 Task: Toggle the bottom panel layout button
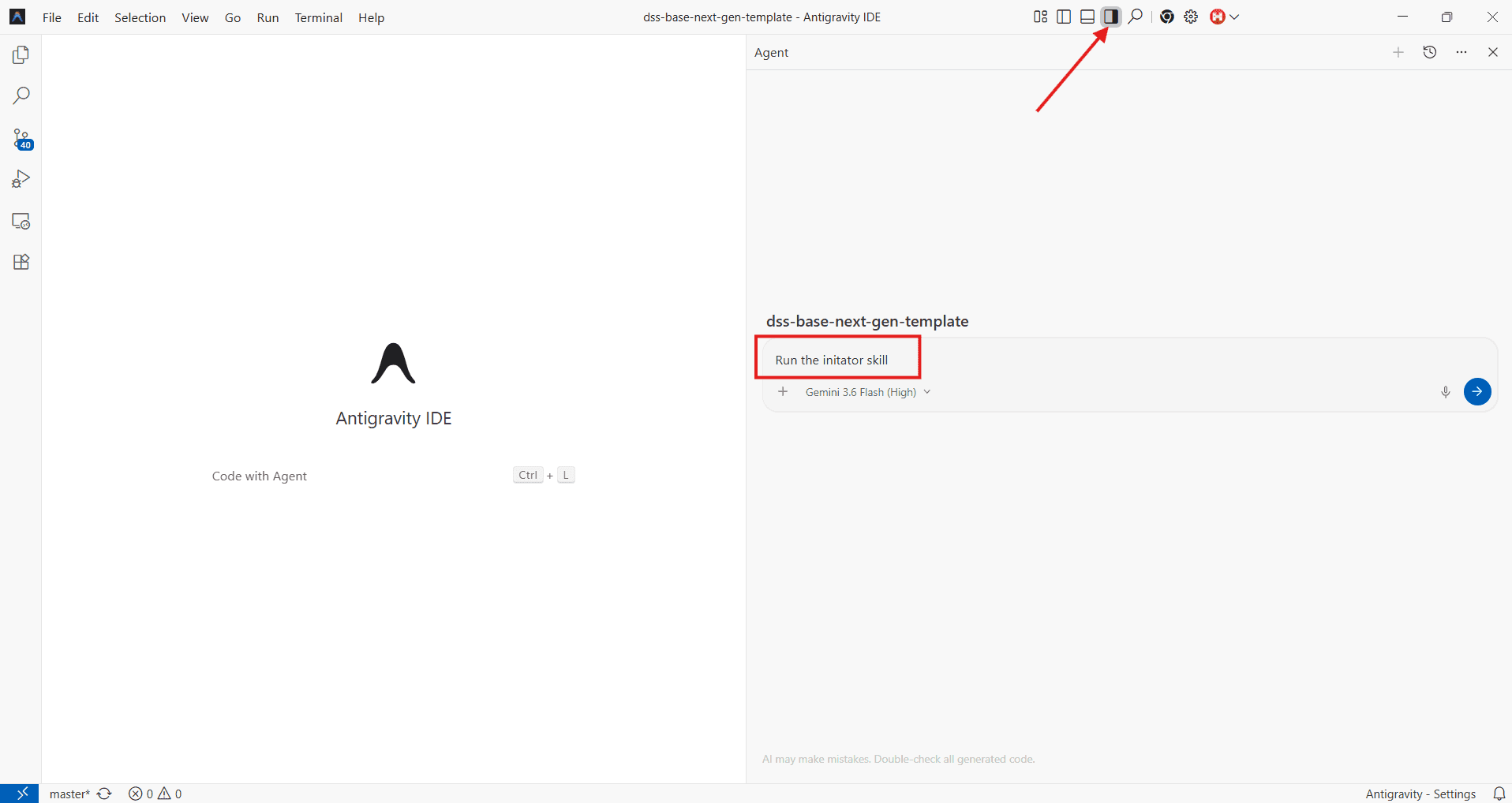(1087, 17)
